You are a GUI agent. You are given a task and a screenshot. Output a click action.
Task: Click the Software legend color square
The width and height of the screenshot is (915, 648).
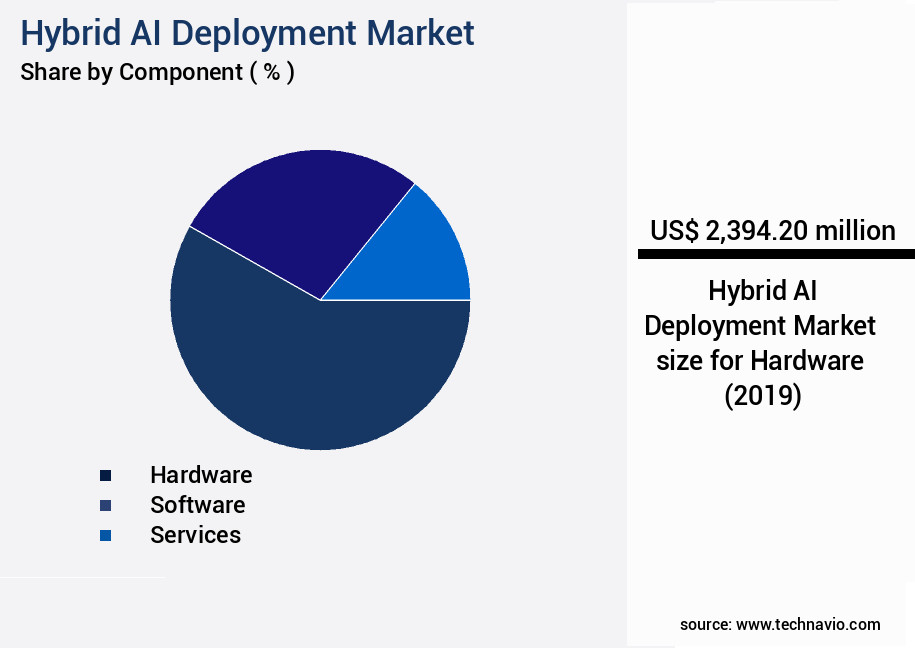(105, 505)
